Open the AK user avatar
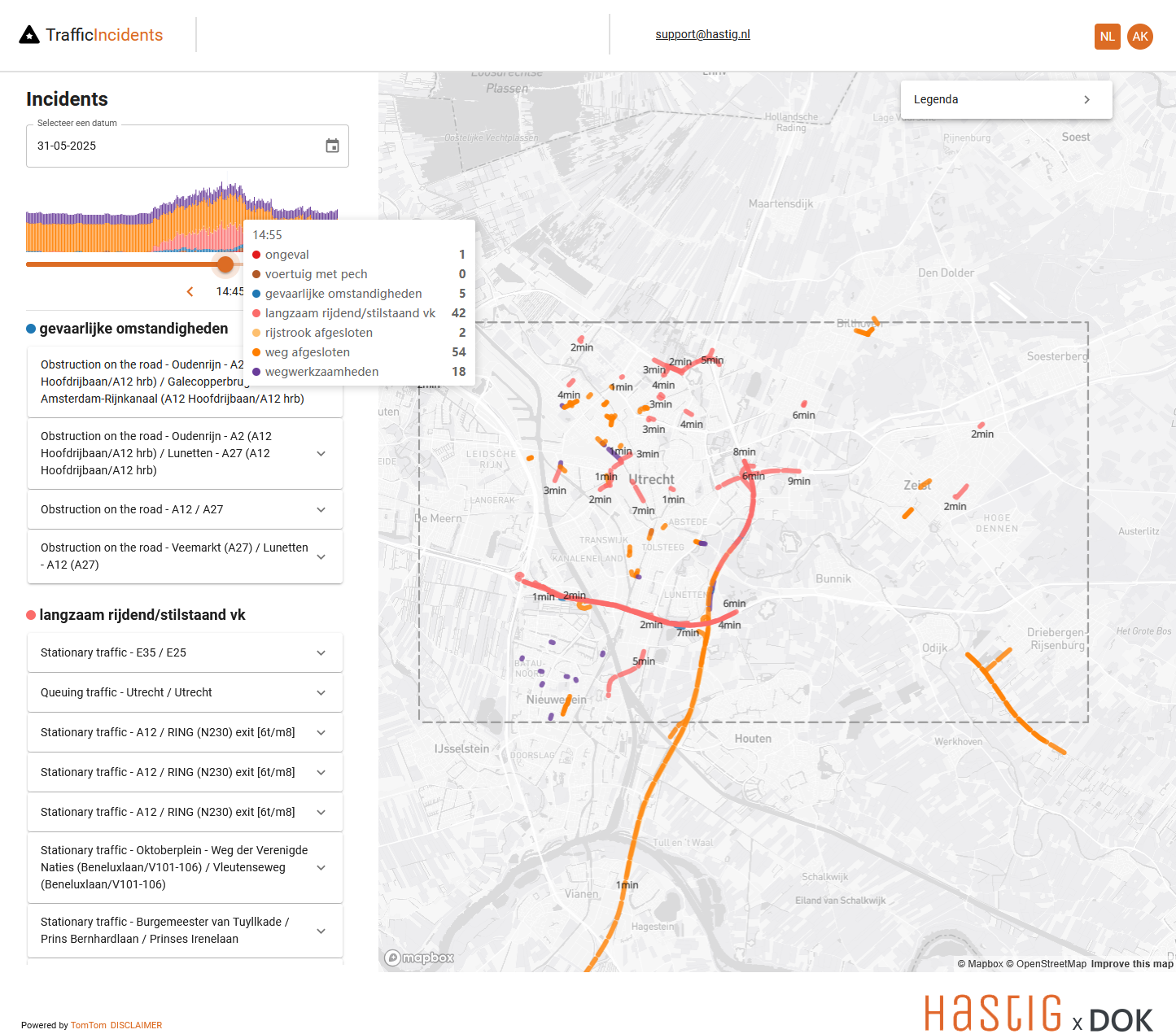The image size is (1176, 1034). tap(1139, 37)
